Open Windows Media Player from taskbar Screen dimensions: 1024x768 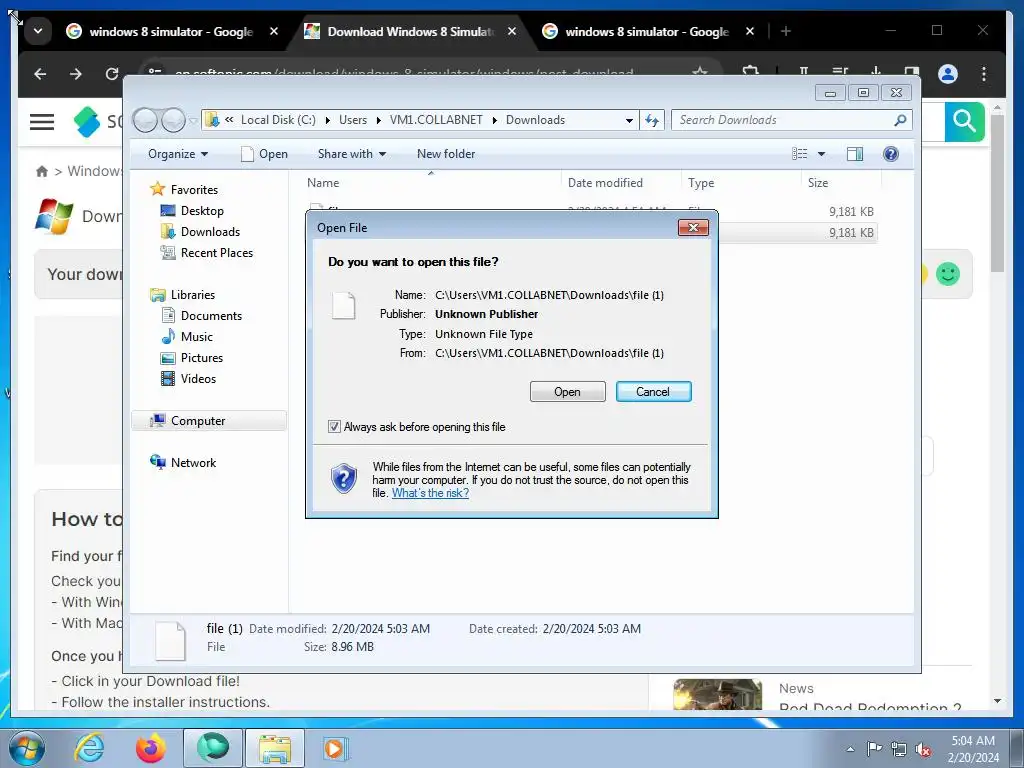click(x=336, y=748)
